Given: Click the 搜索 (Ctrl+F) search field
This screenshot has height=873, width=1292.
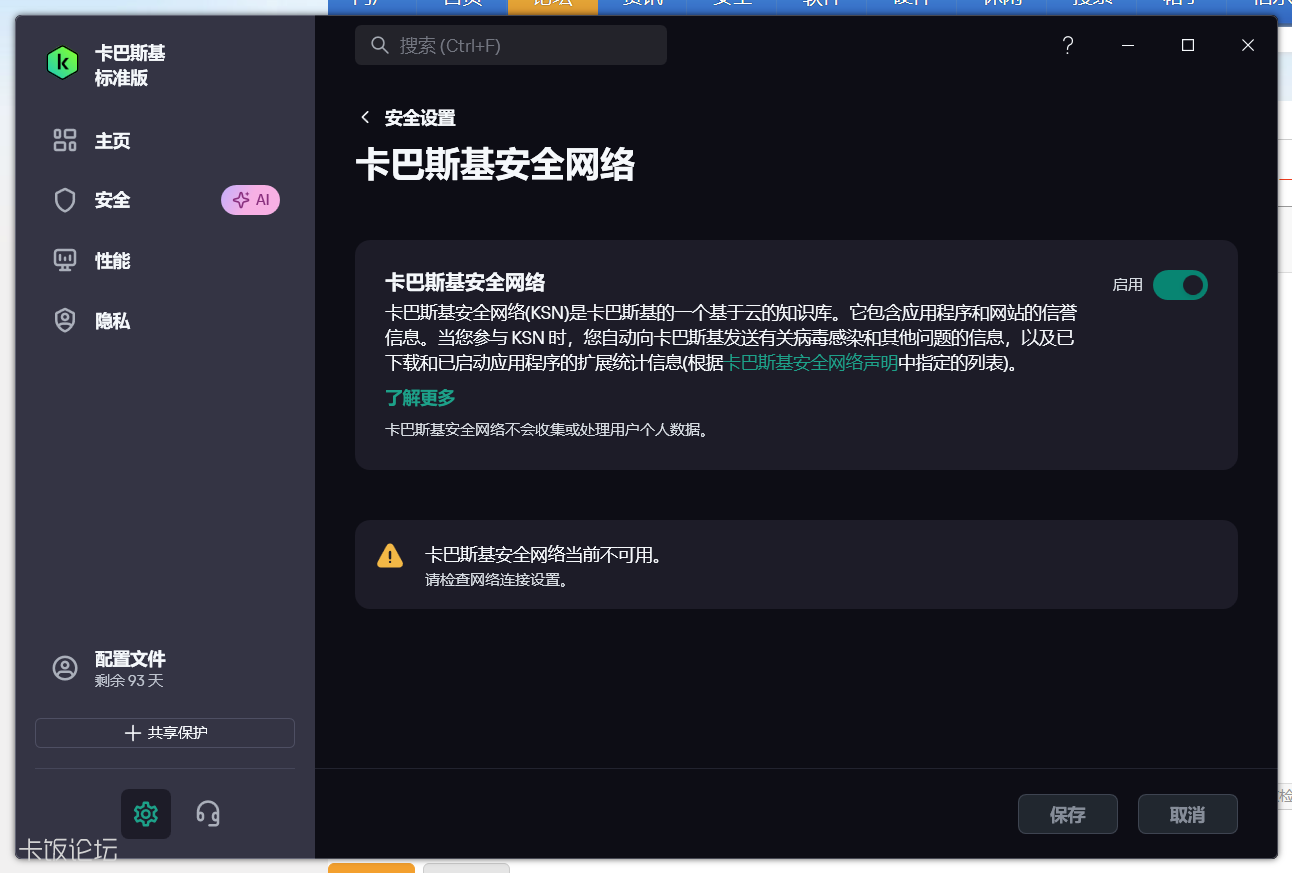Looking at the screenshot, I should (x=511, y=45).
